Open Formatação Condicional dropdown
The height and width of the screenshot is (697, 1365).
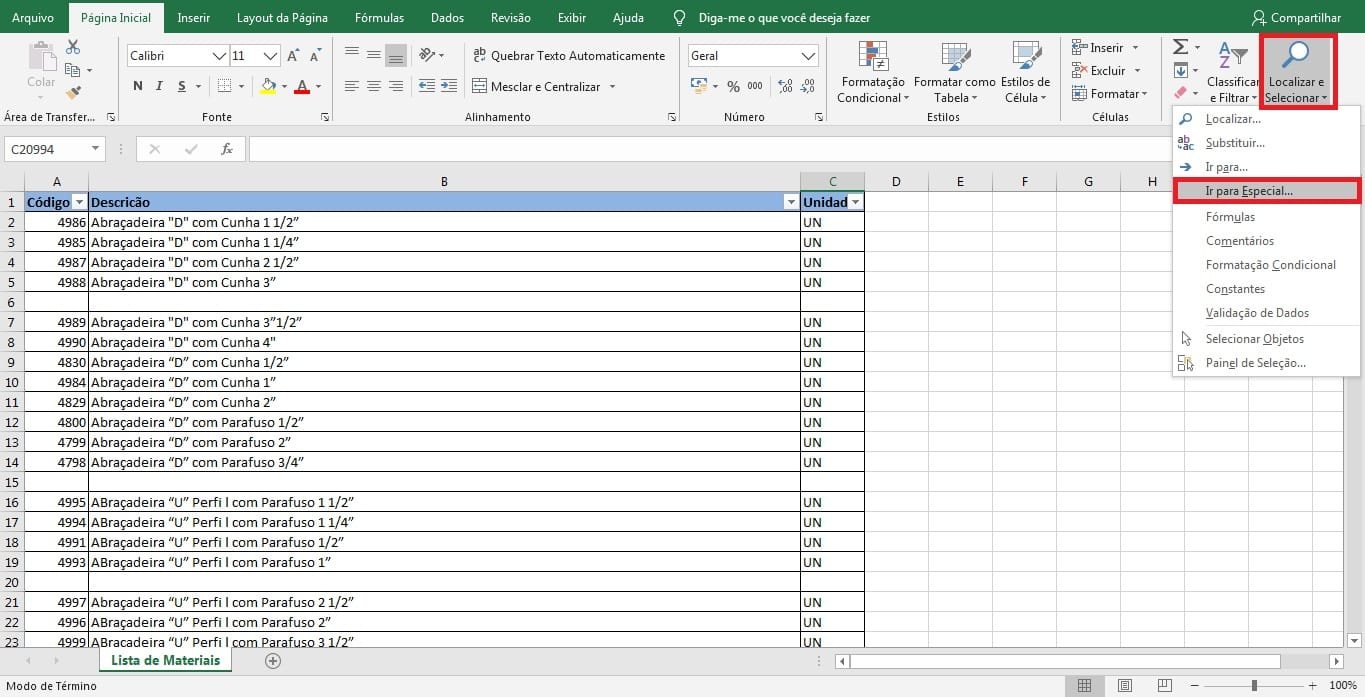[872, 72]
